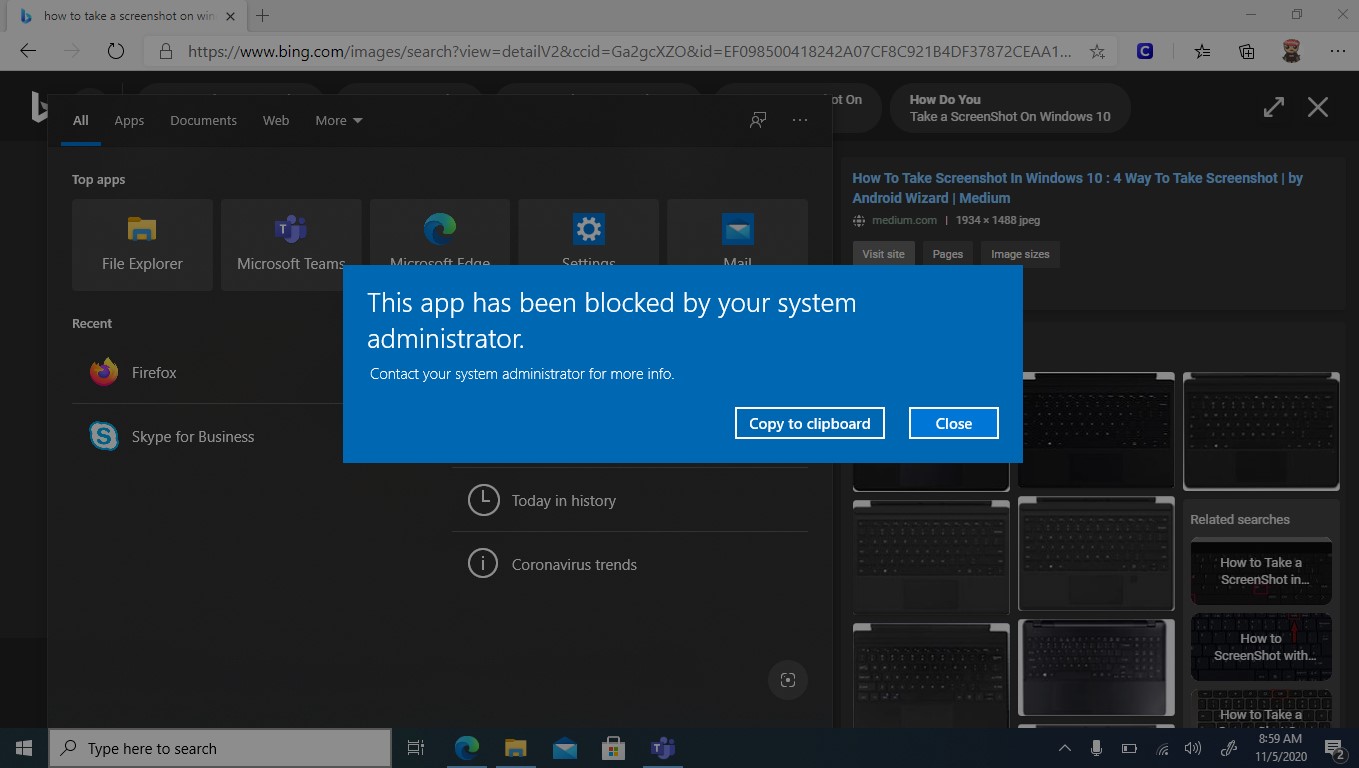This screenshot has width=1359, height=768.
Task: Open related search How to Take a ScreenShot in
Action: click(1261, 571)
